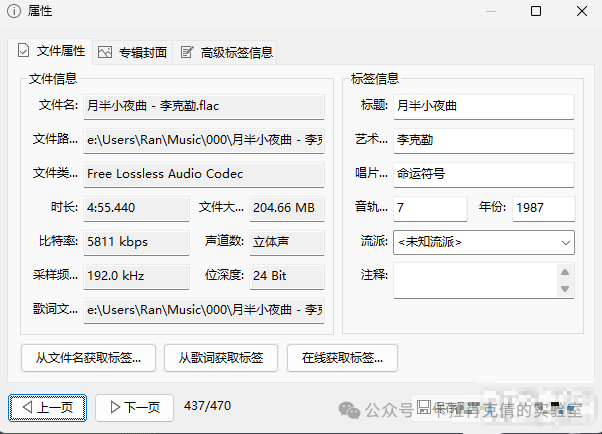Click inside the empty 注释 comment box

(x=475, y=280)
